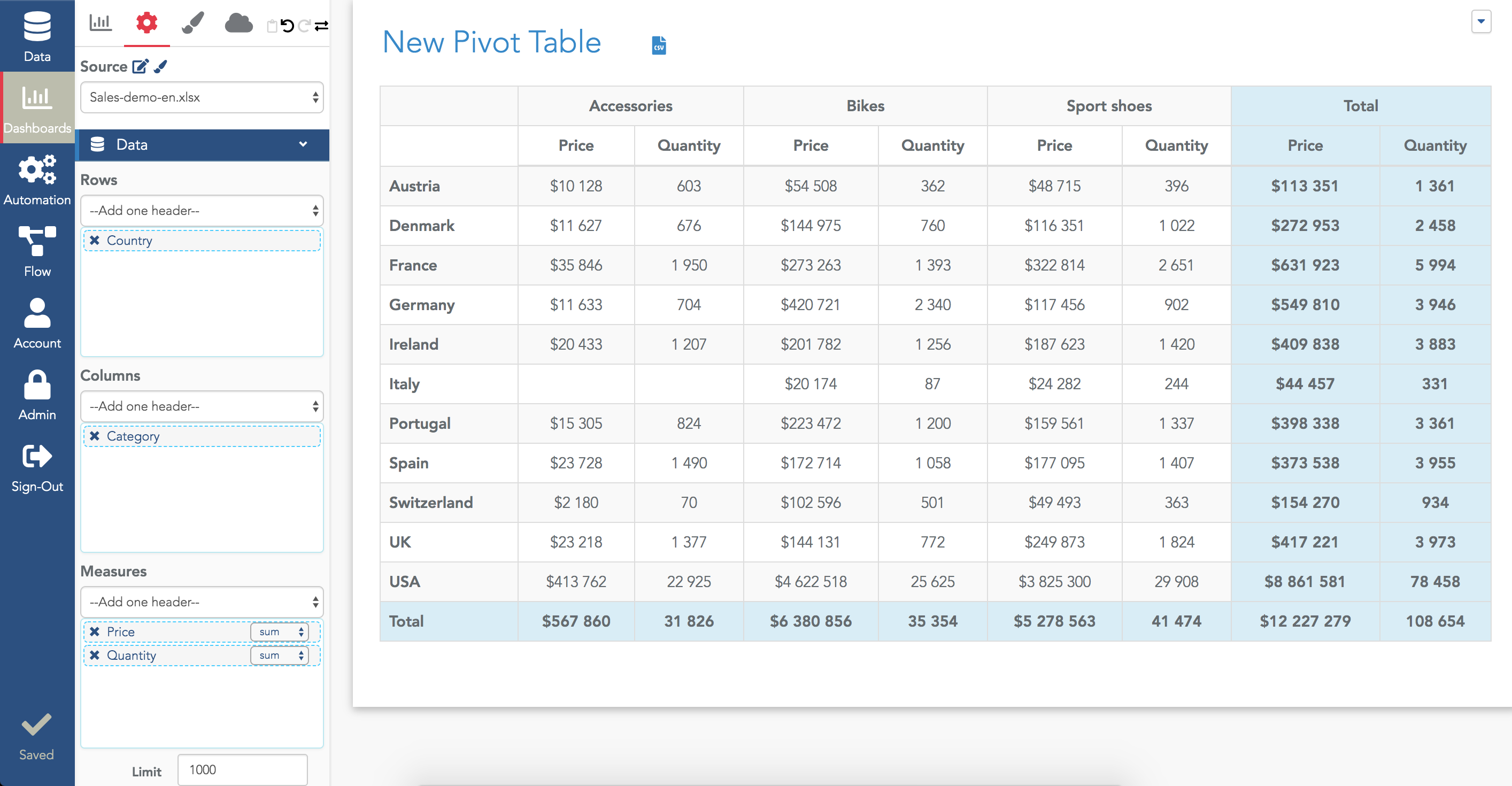Screen dimensions: 1512x786
Task: Open Account settings in sidebar
Action: coord(37,323)
